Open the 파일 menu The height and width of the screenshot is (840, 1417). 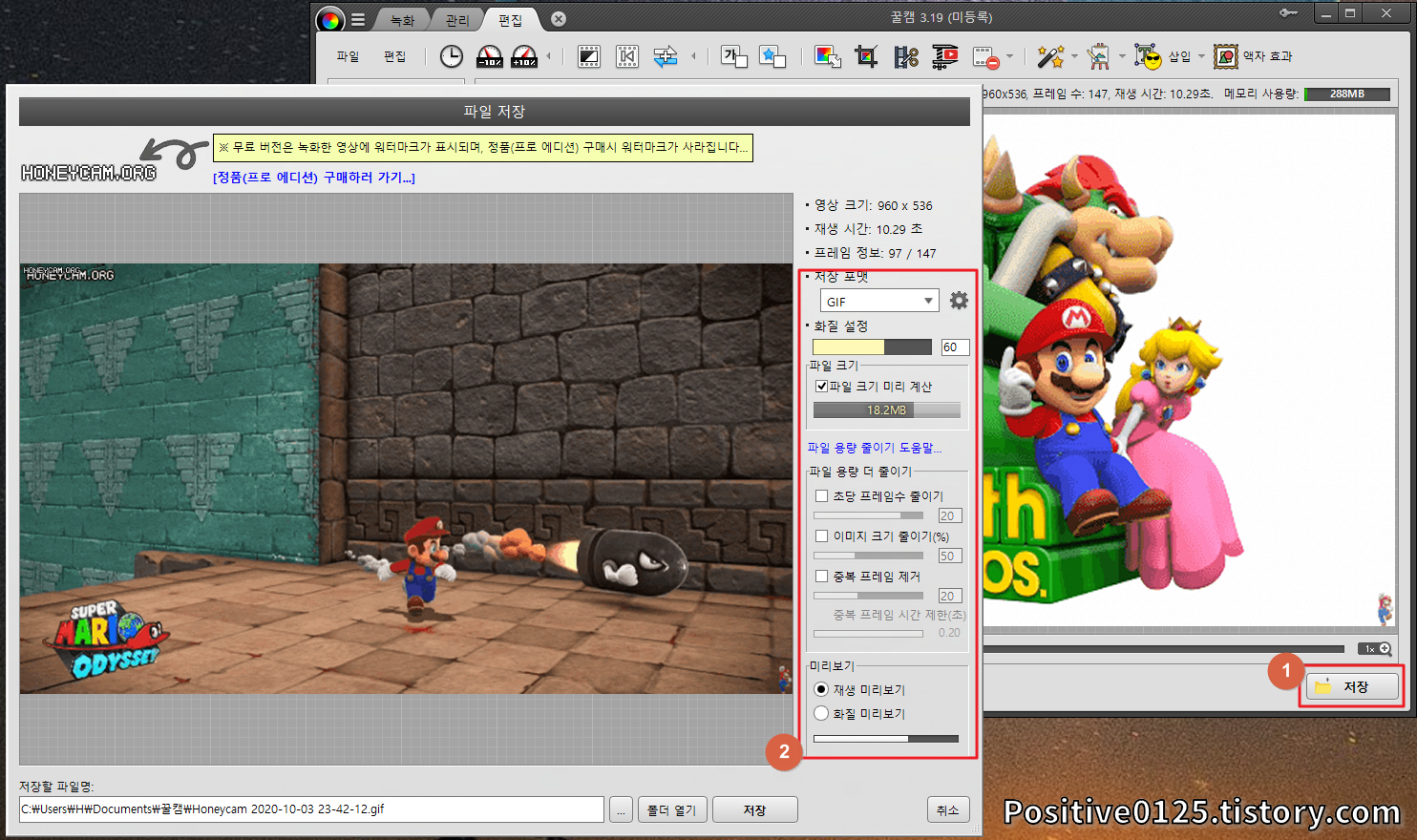[348, 56]
